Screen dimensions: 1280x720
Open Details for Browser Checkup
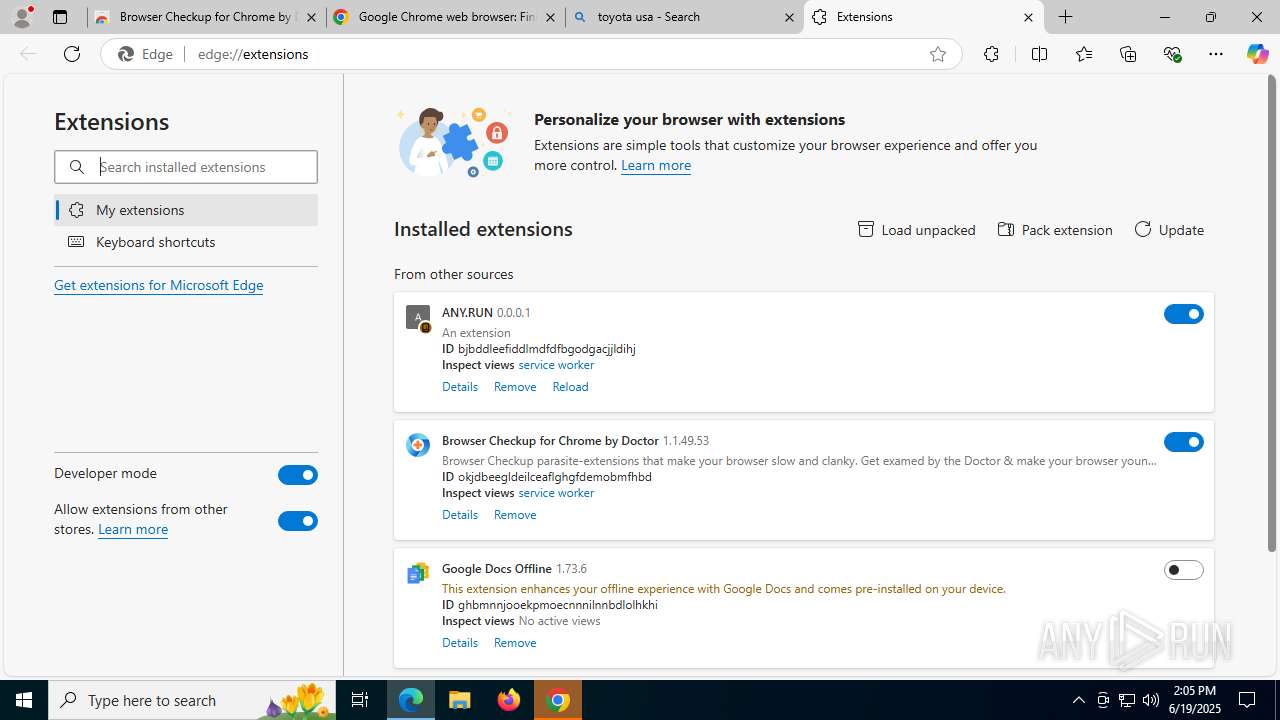(x=460, y=514)
